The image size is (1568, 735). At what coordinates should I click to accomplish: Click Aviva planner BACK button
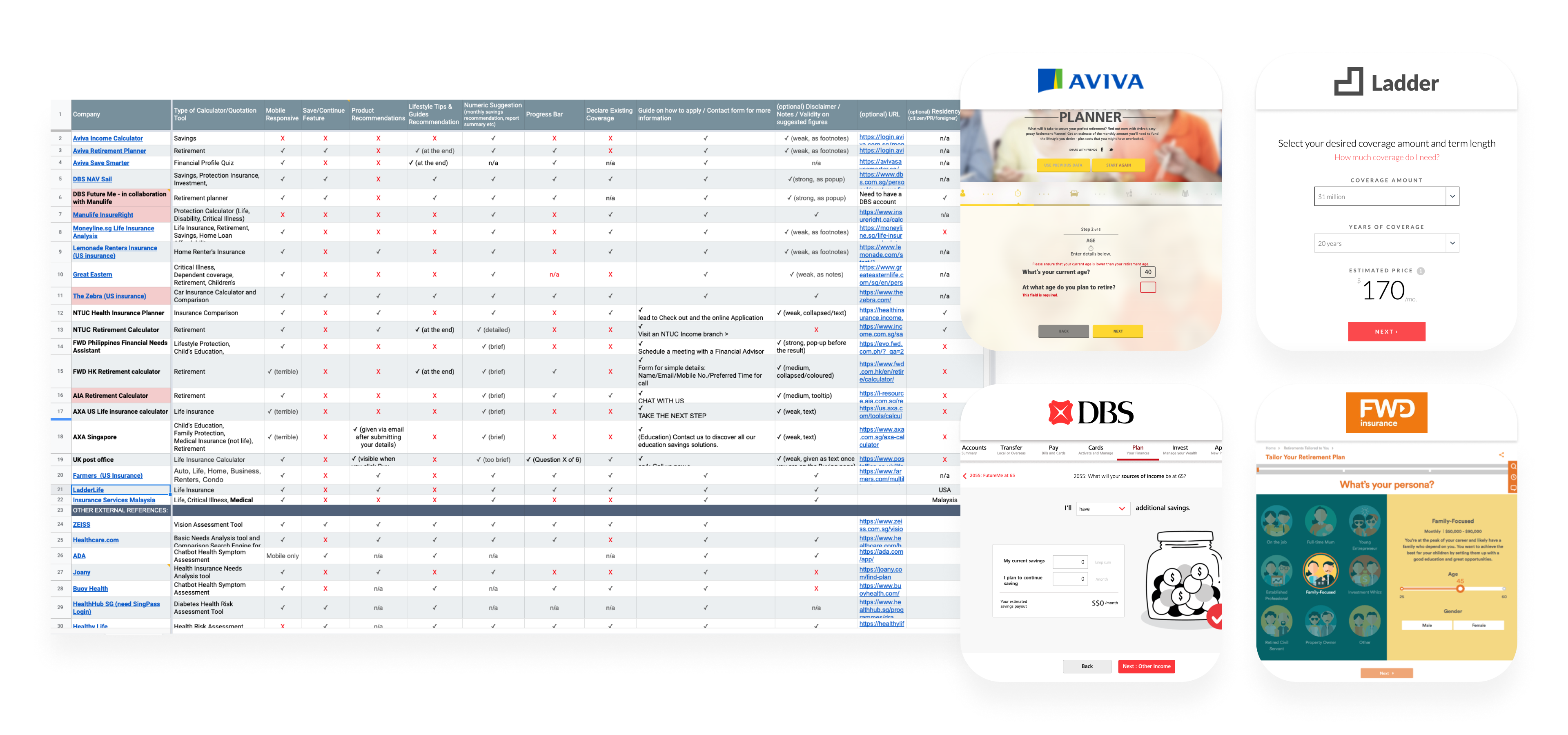coord(1063,331)
